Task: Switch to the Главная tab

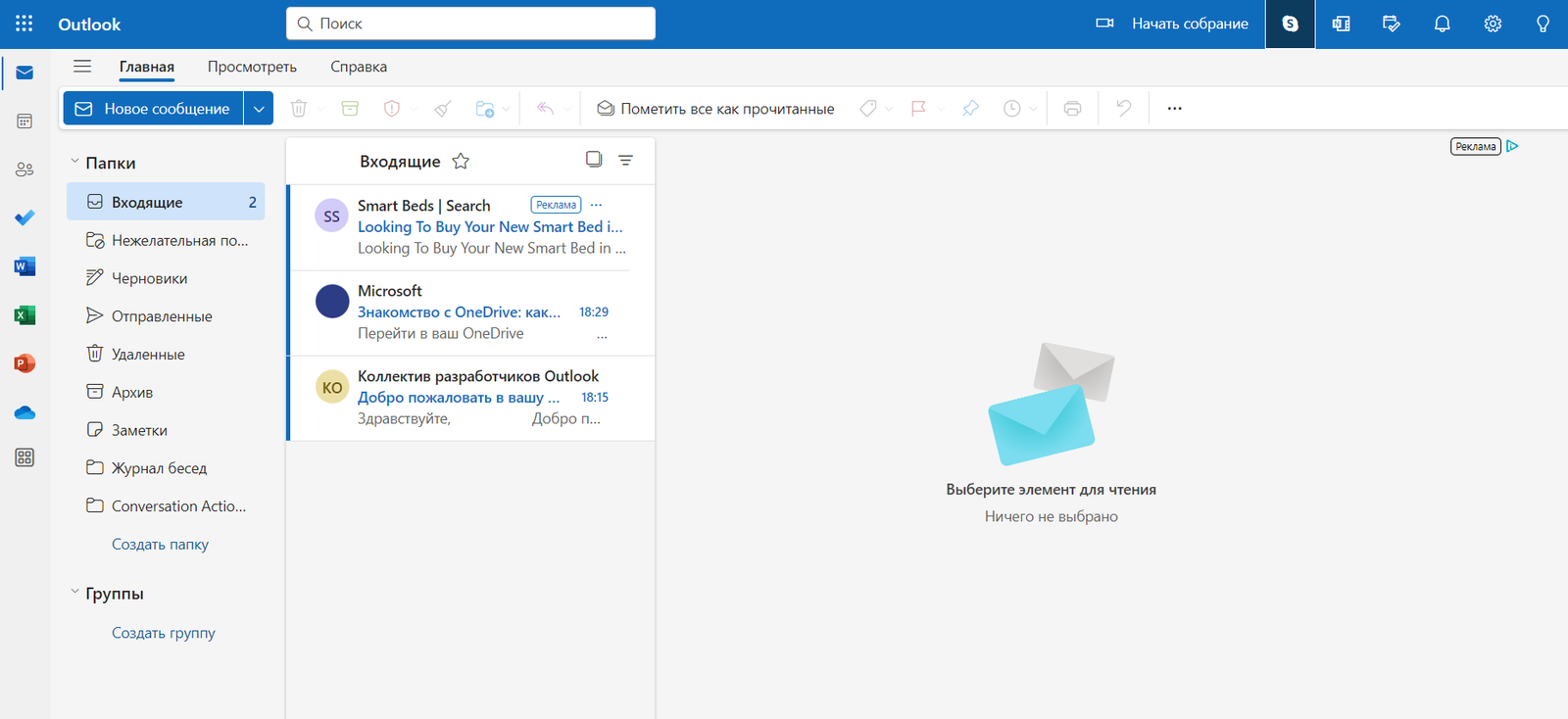Action: (x=147, y=67)
